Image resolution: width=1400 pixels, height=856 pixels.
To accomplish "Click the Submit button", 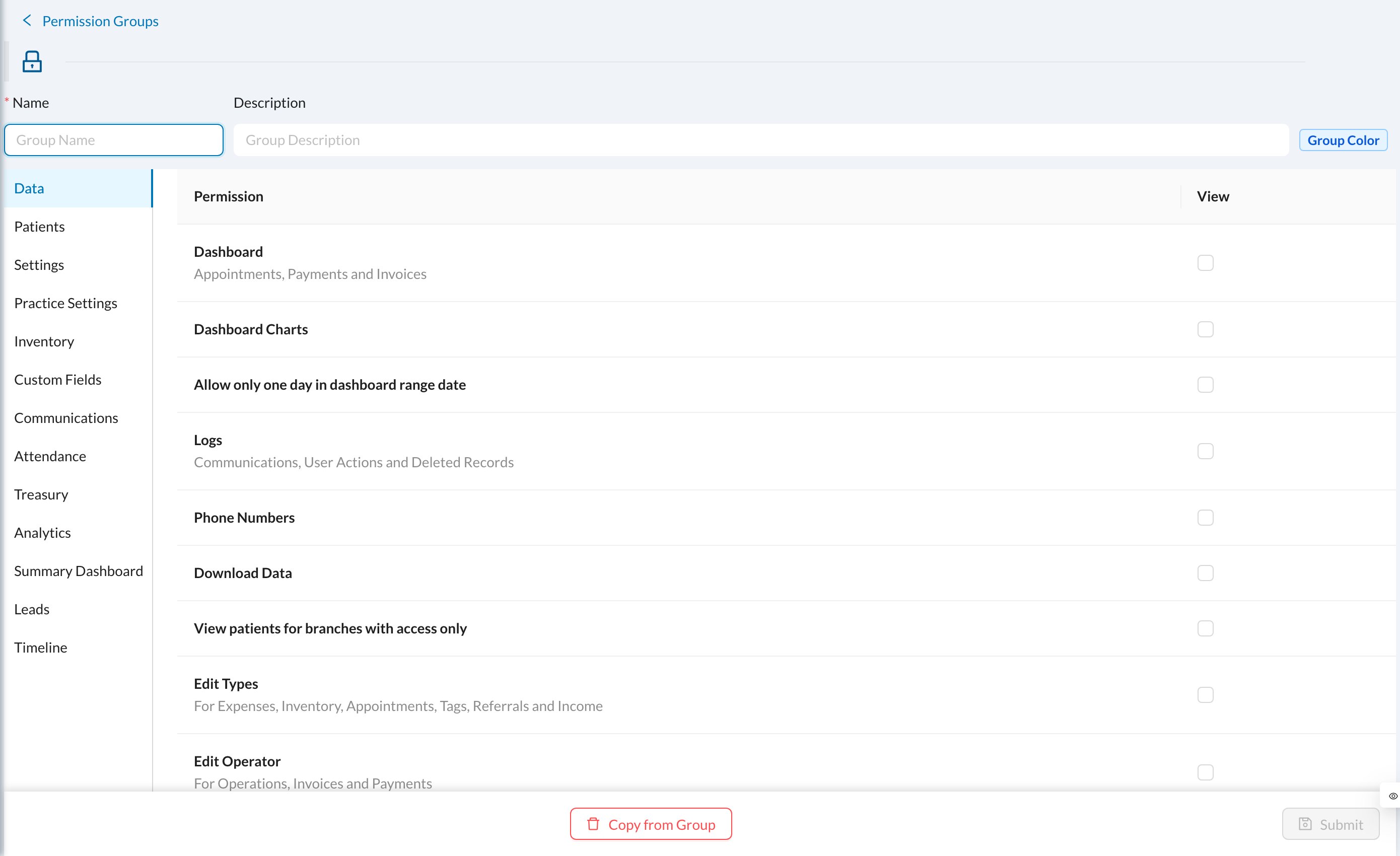I will (x=1330, y=824).
